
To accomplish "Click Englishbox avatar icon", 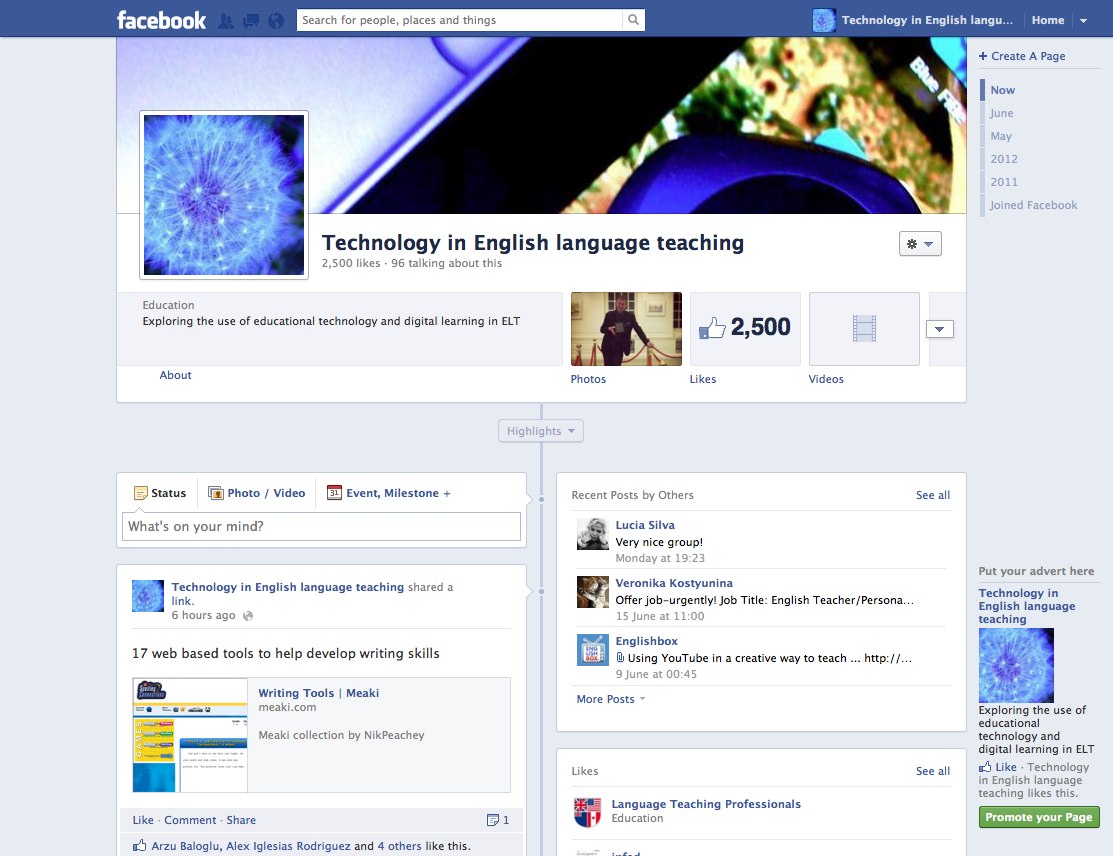I will tap(593, 650).
